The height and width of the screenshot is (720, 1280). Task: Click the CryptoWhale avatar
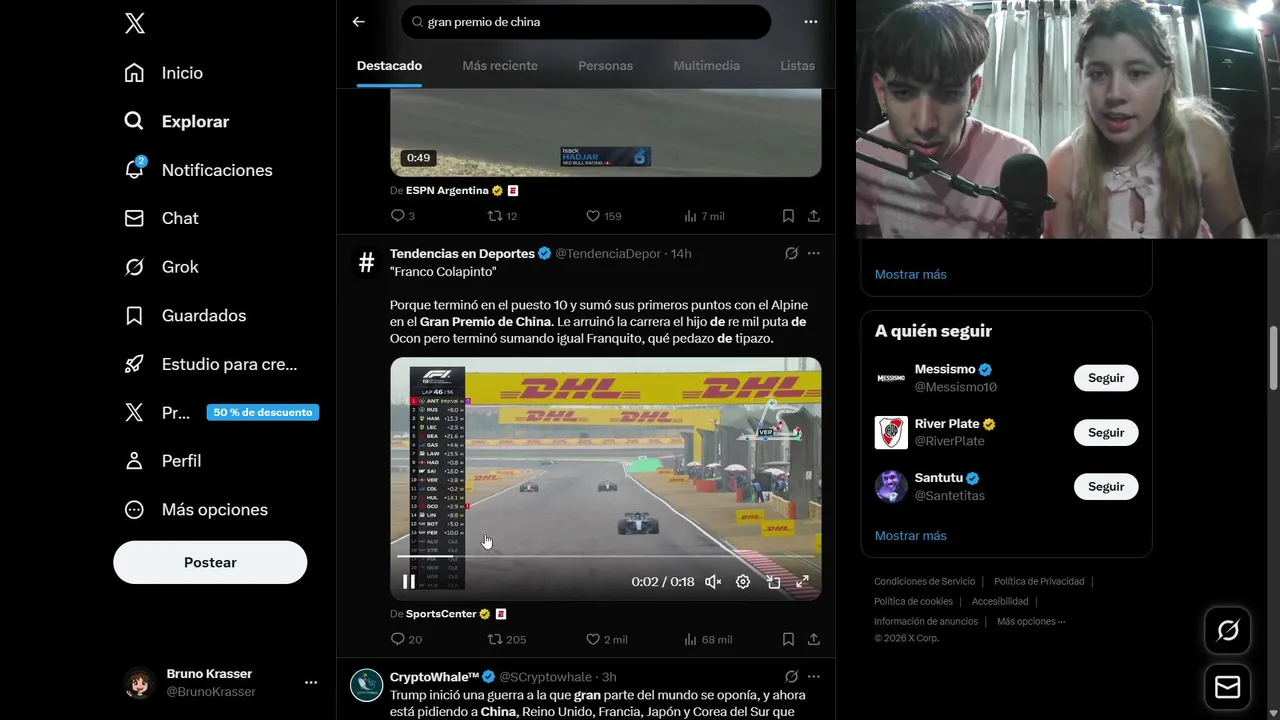click(367, 685)
